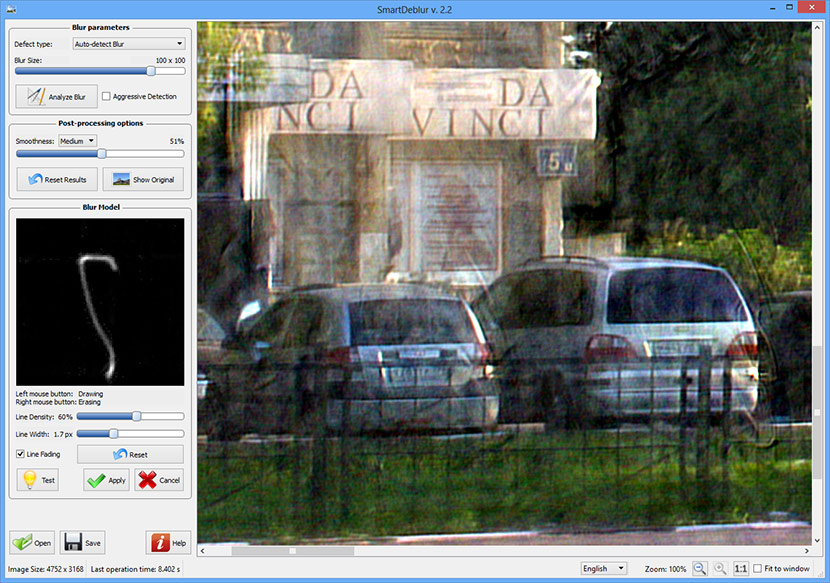Click the Image Size status text
Viewport: 830px width, 583px height.
pyautogui.click(x=46, y=569)
